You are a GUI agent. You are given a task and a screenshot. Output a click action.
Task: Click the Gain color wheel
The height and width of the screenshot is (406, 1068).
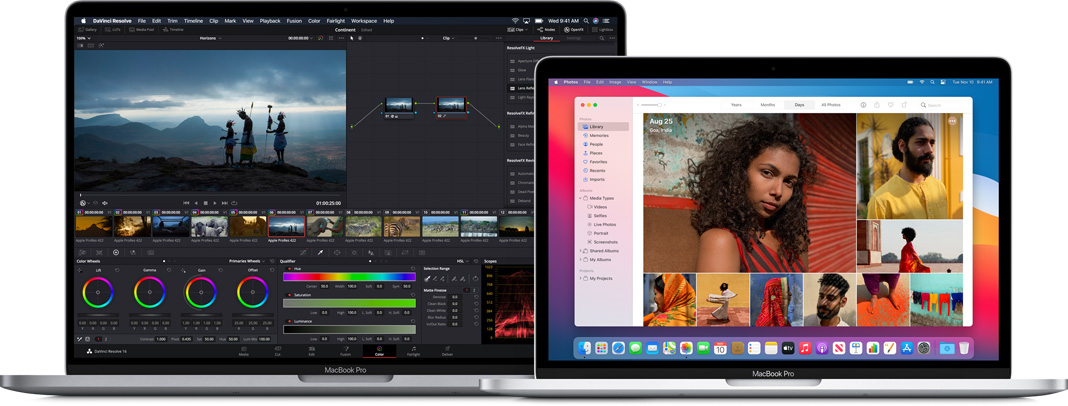tap(201, 292)
